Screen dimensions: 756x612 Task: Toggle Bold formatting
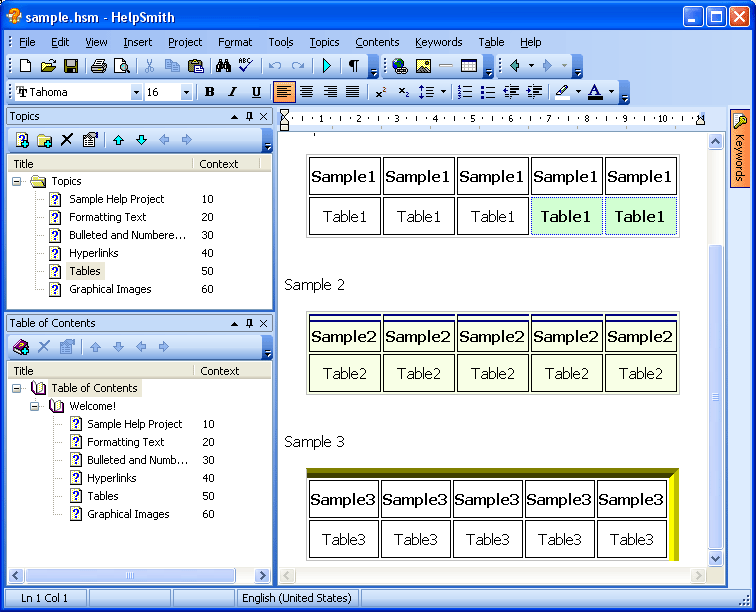tap(209, 92)
